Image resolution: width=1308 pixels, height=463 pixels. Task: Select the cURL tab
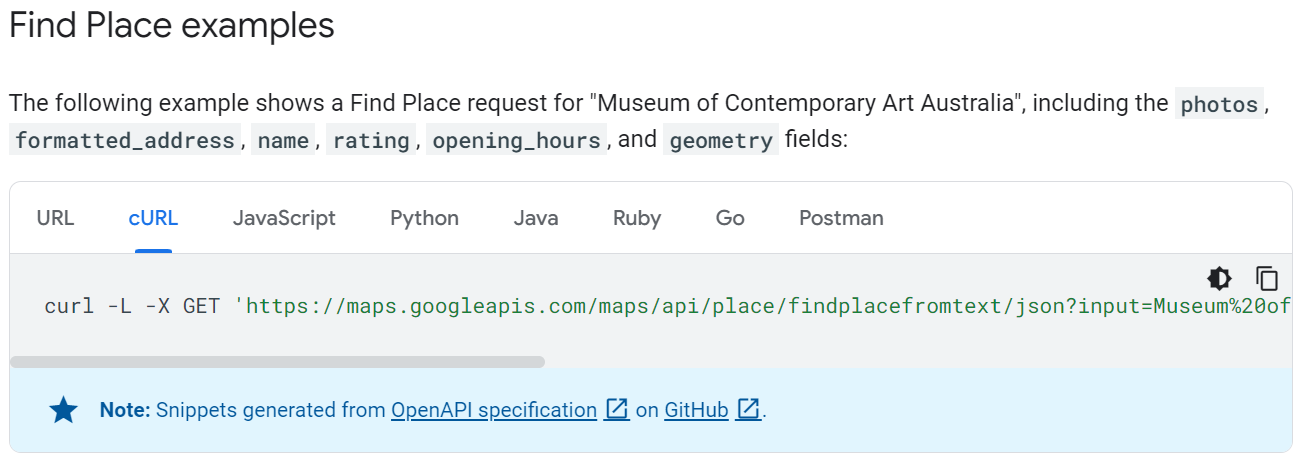[x=153, y=218]
